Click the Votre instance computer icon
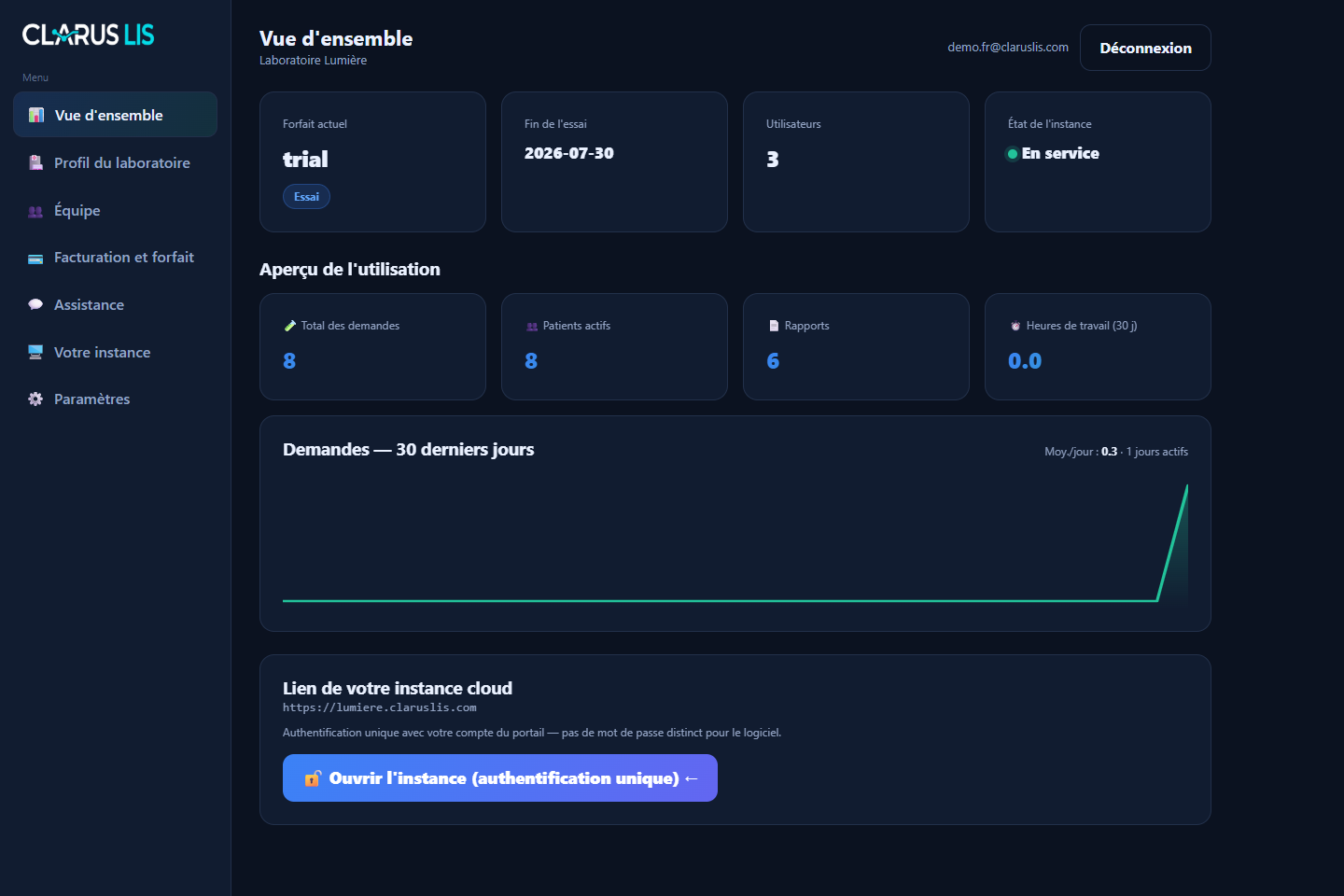 click(35, 352)
